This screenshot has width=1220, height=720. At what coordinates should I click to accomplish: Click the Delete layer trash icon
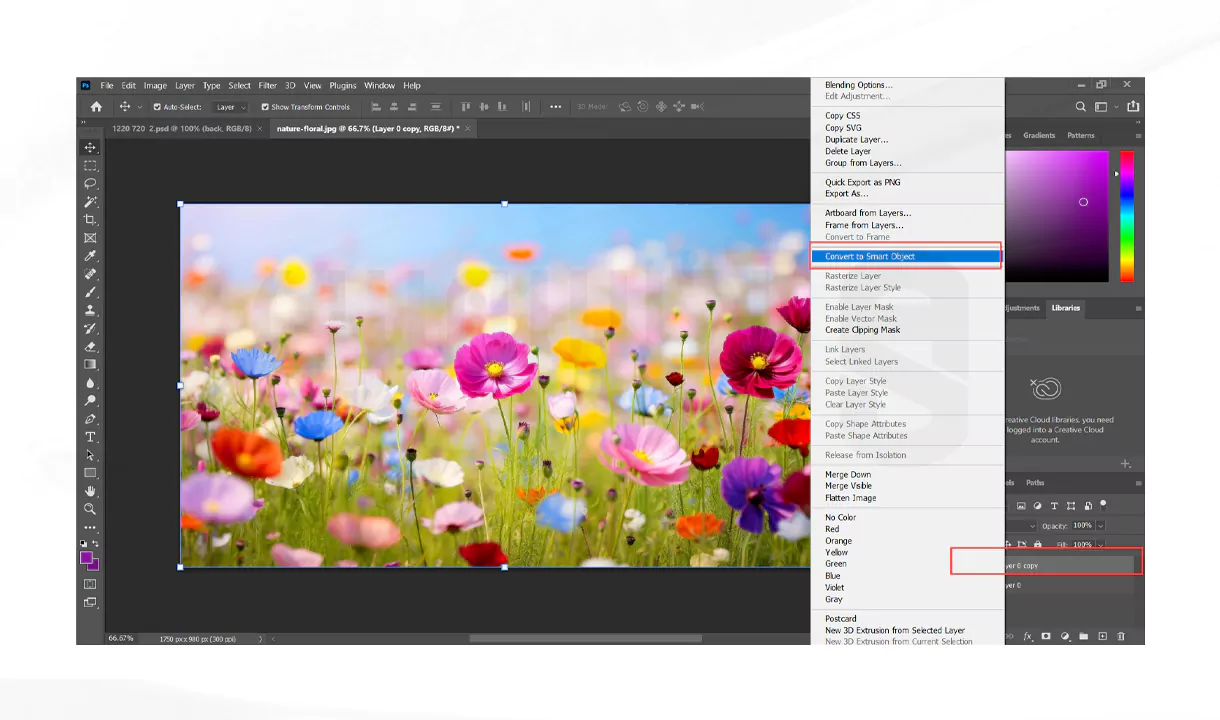click(x=1121, y=636)
